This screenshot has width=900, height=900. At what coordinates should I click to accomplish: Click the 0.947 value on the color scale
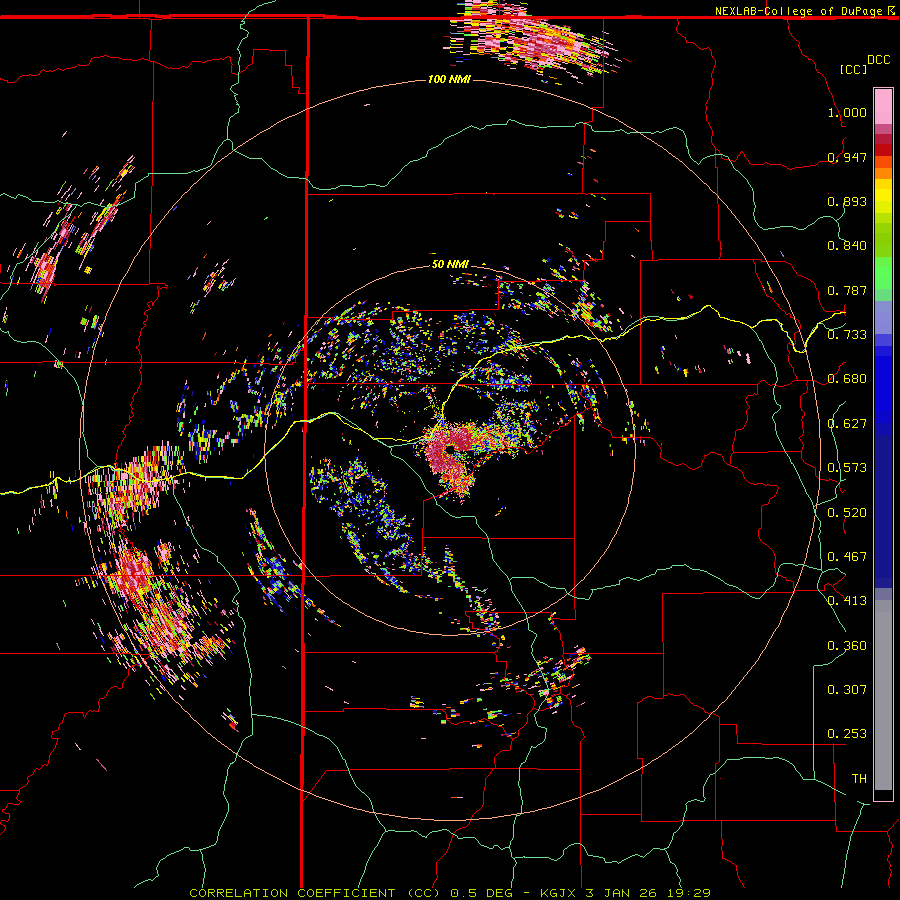(x=847, y=157)
